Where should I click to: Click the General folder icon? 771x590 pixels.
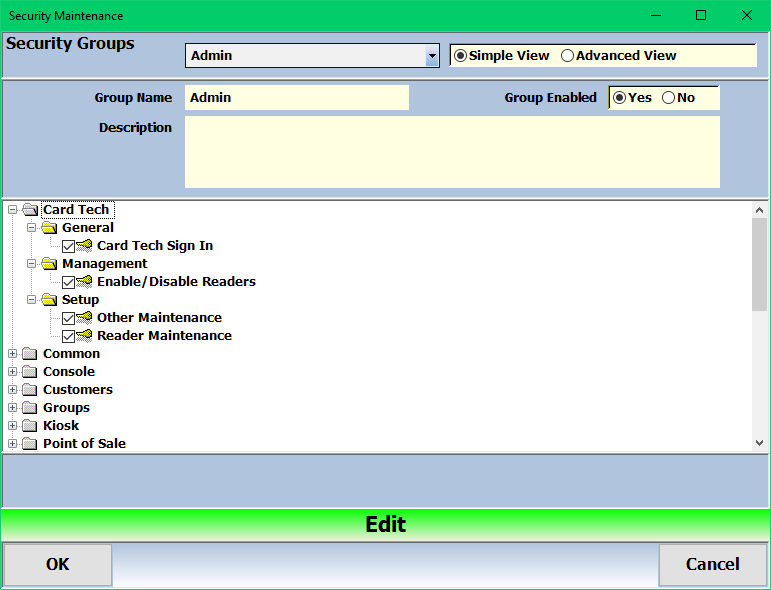49,228
